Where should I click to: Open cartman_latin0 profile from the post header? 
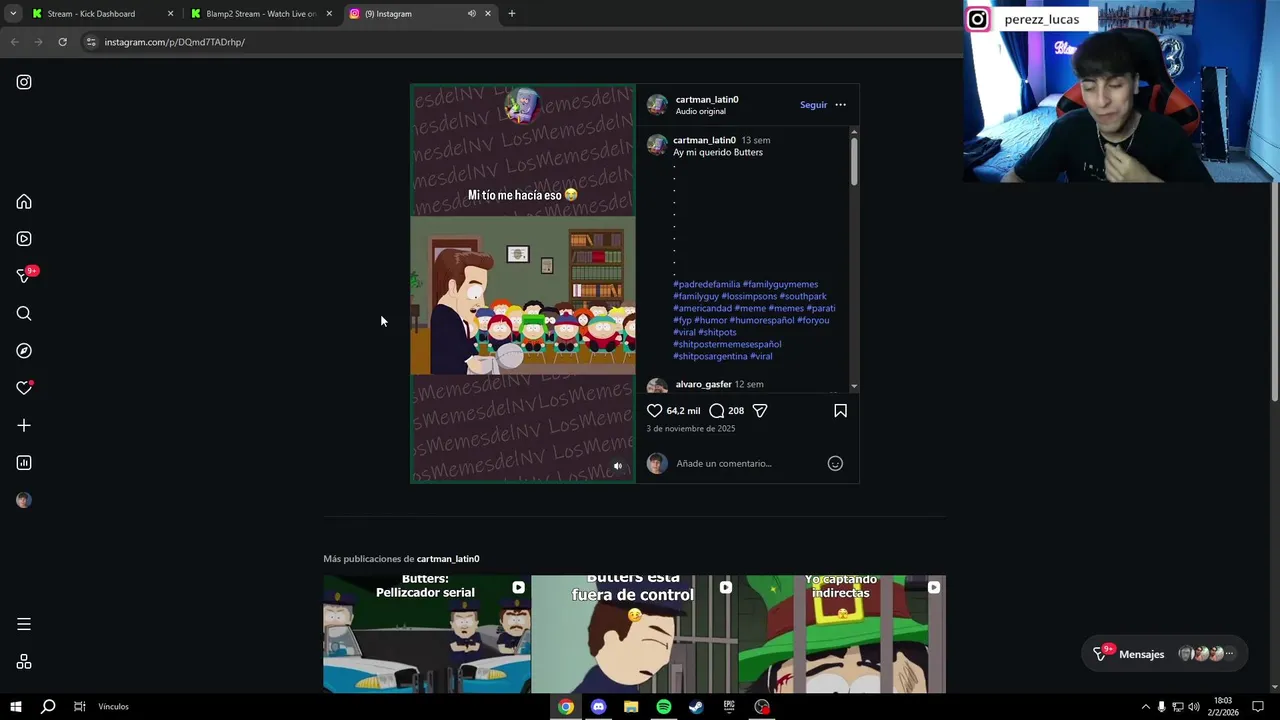click(707, 100)
